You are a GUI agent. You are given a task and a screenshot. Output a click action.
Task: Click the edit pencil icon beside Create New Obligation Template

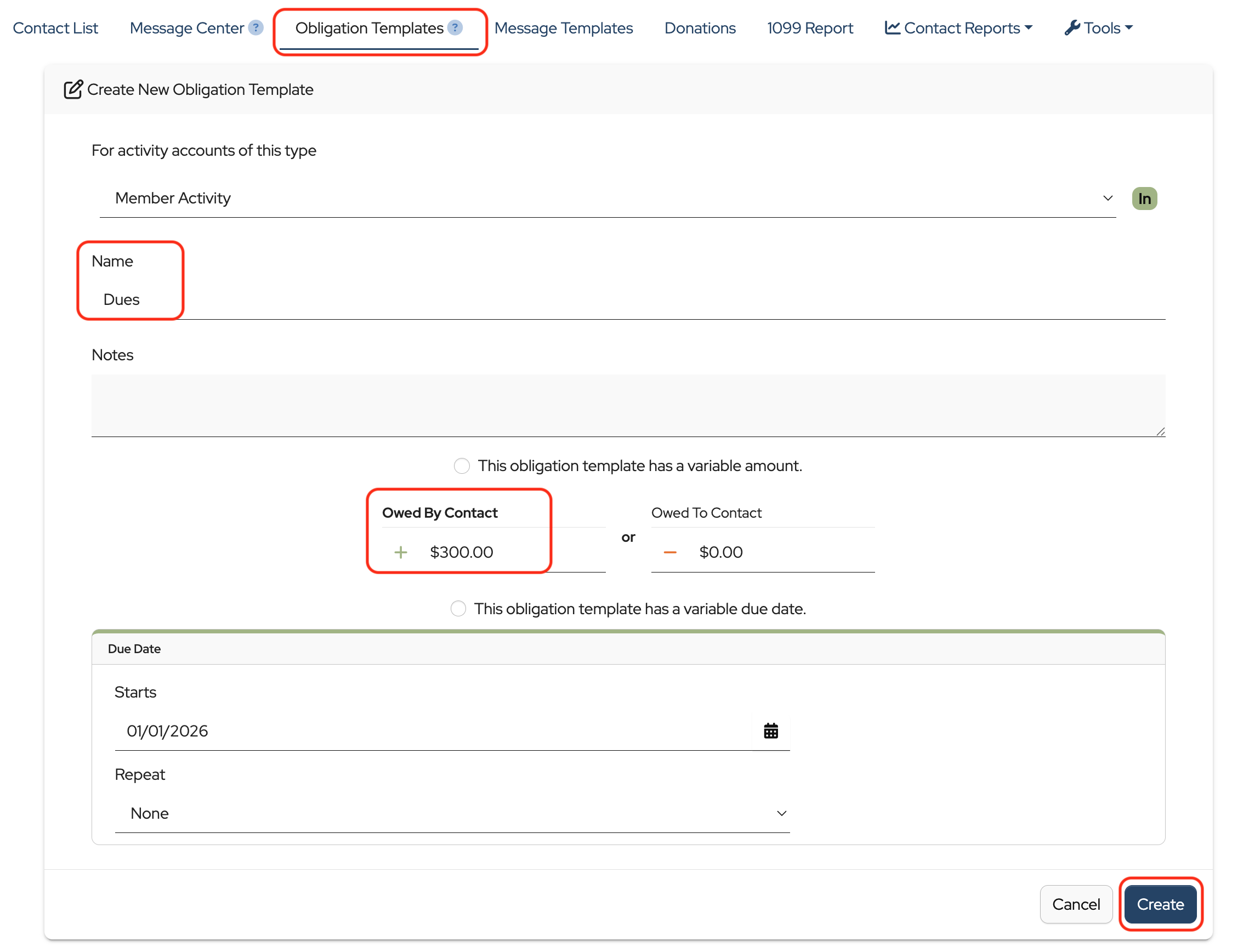(x=72, y=89)
